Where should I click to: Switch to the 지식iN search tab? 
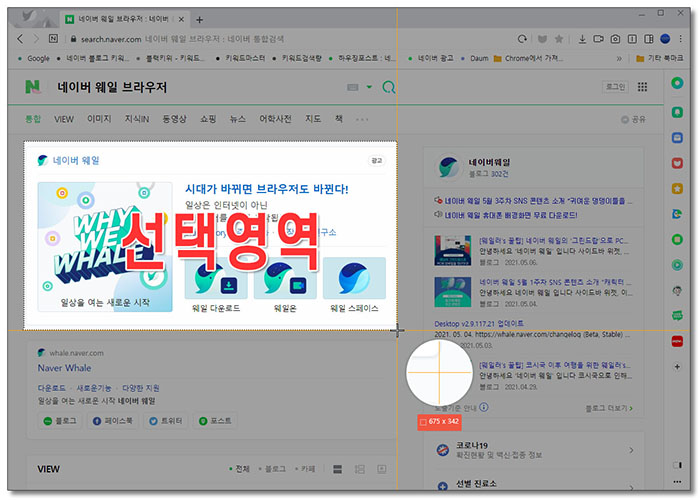click(x=137, y=119)
